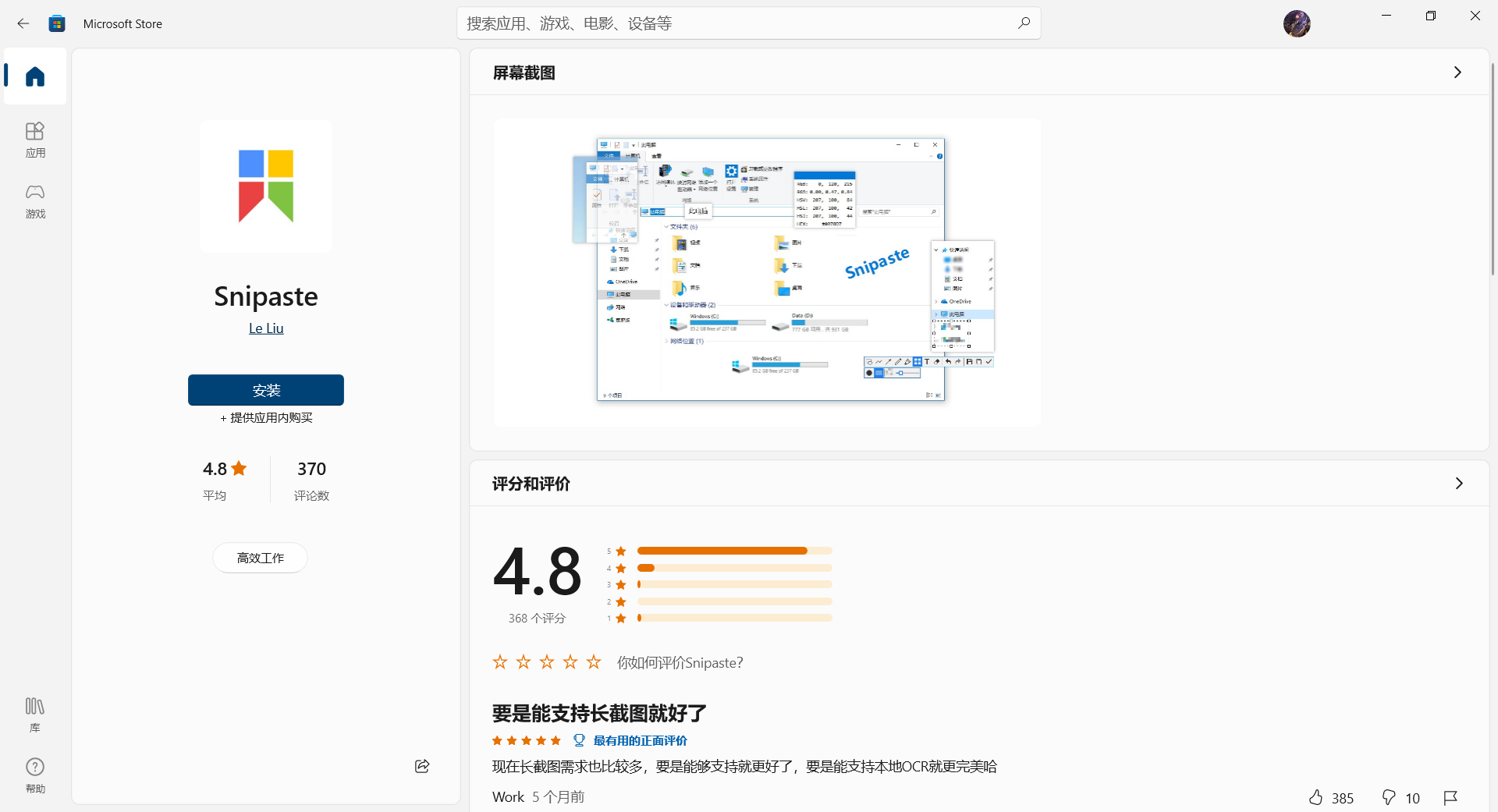Click the 安装 install button
This screenshot has height=812, width=1498.
pyautogui.click(x=266, y=390)
